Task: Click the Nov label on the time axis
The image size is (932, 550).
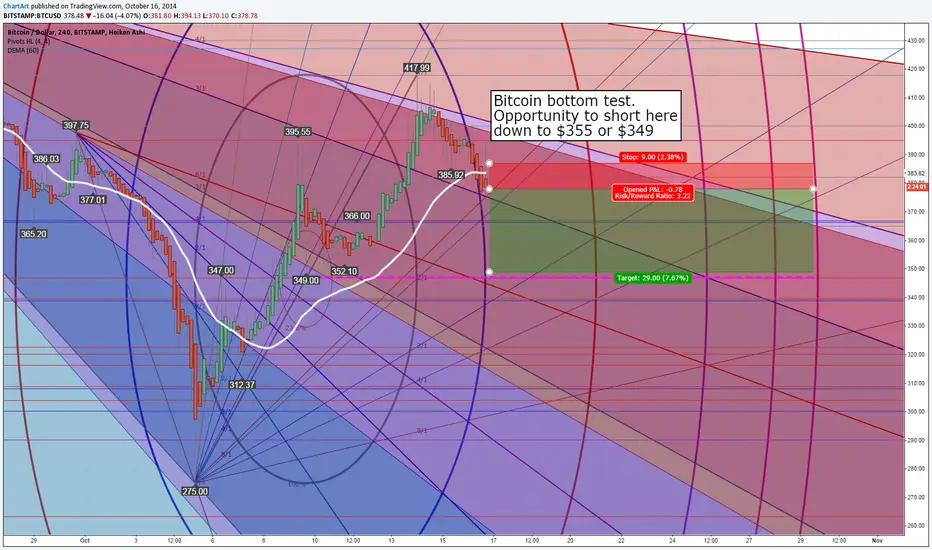Action: [877, 540]
